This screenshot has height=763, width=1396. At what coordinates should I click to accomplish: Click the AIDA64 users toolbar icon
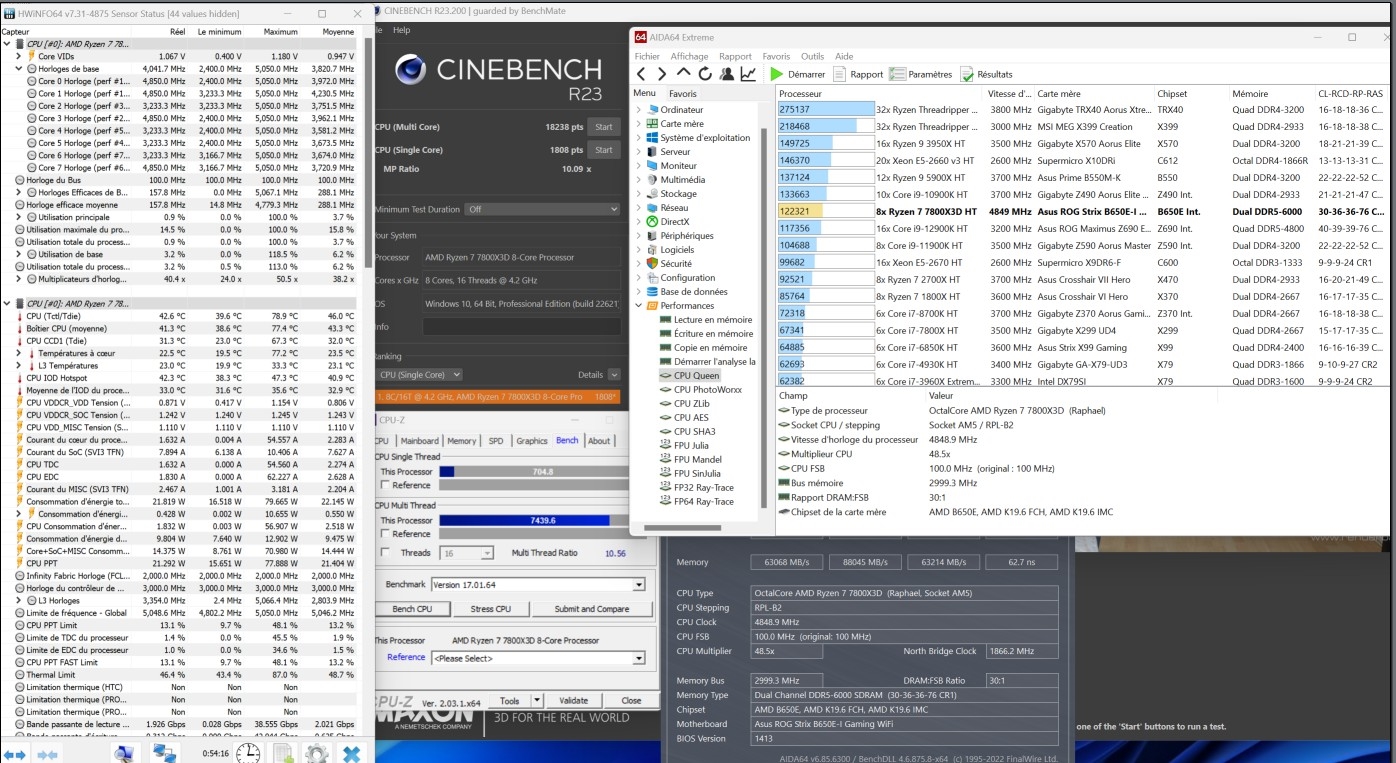coord(727,74)
